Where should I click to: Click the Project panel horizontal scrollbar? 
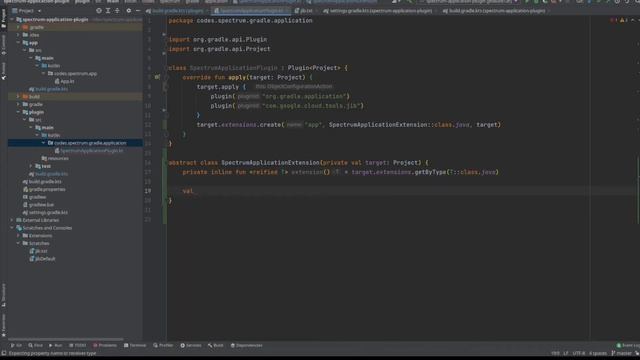(x=65, y=339)
